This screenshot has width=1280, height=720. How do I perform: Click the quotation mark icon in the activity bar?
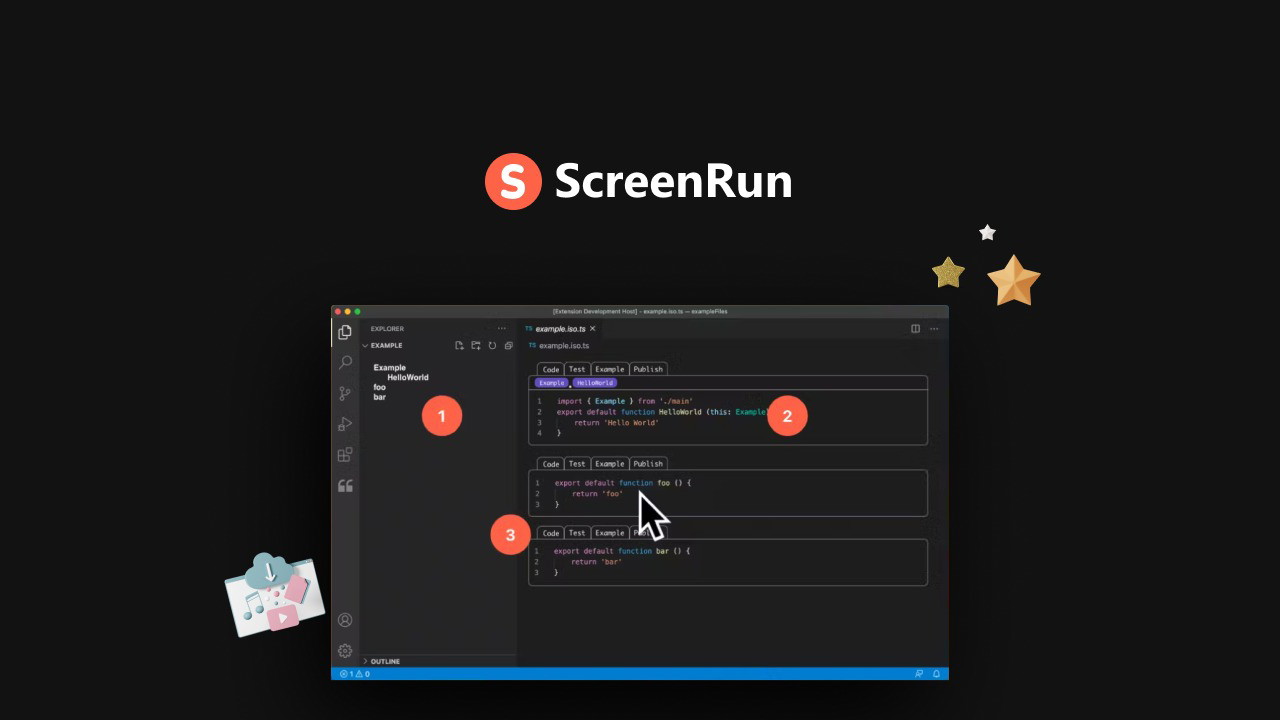tap(345, 486)
